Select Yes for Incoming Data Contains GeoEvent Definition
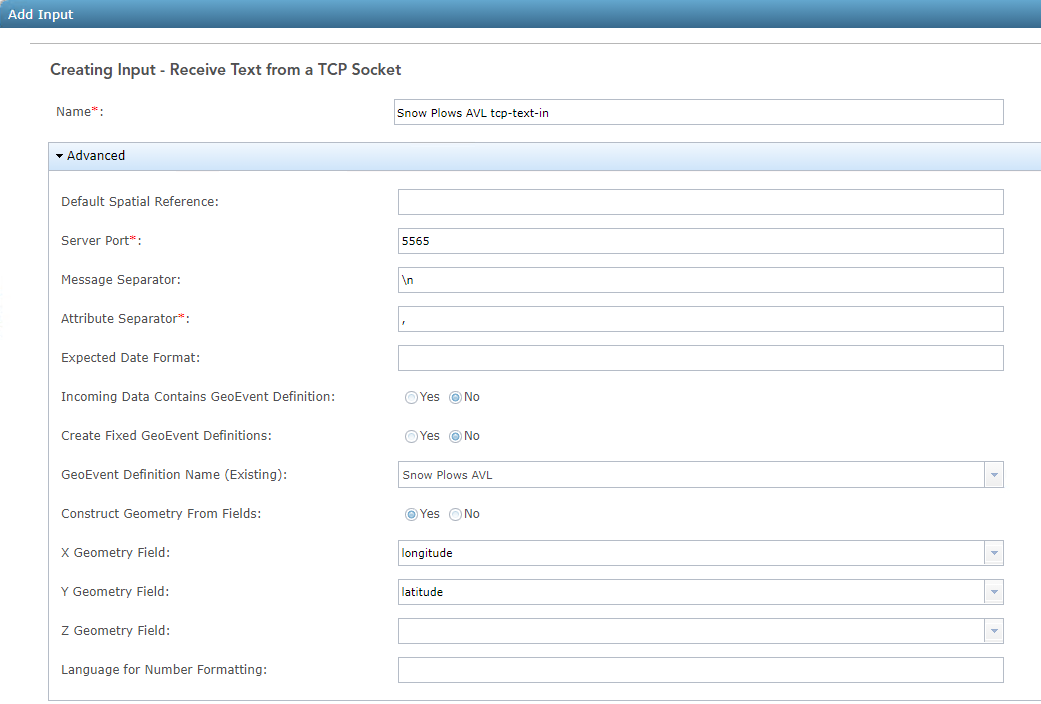The height and width of the screenshot is (704, 1041). [410, 397]
